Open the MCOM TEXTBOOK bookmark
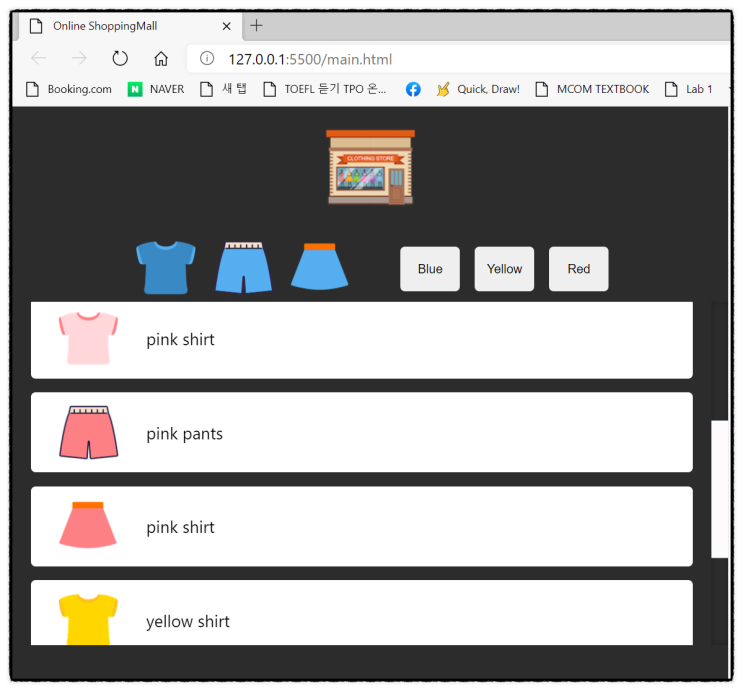Image resolution: width=743 pixels, height=691 pixels. tap(592, 89)
